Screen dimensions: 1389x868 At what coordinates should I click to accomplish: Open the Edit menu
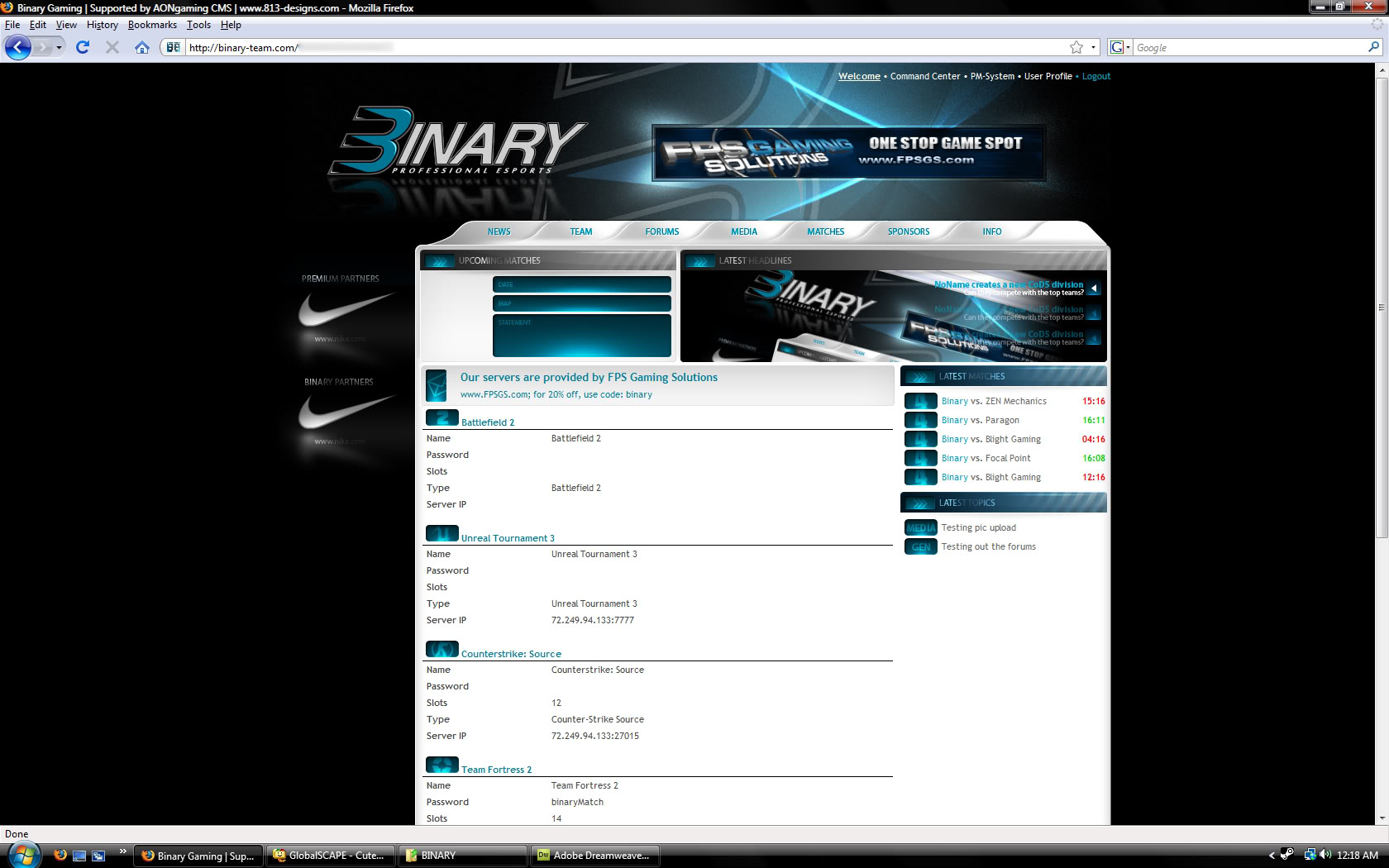38,25
